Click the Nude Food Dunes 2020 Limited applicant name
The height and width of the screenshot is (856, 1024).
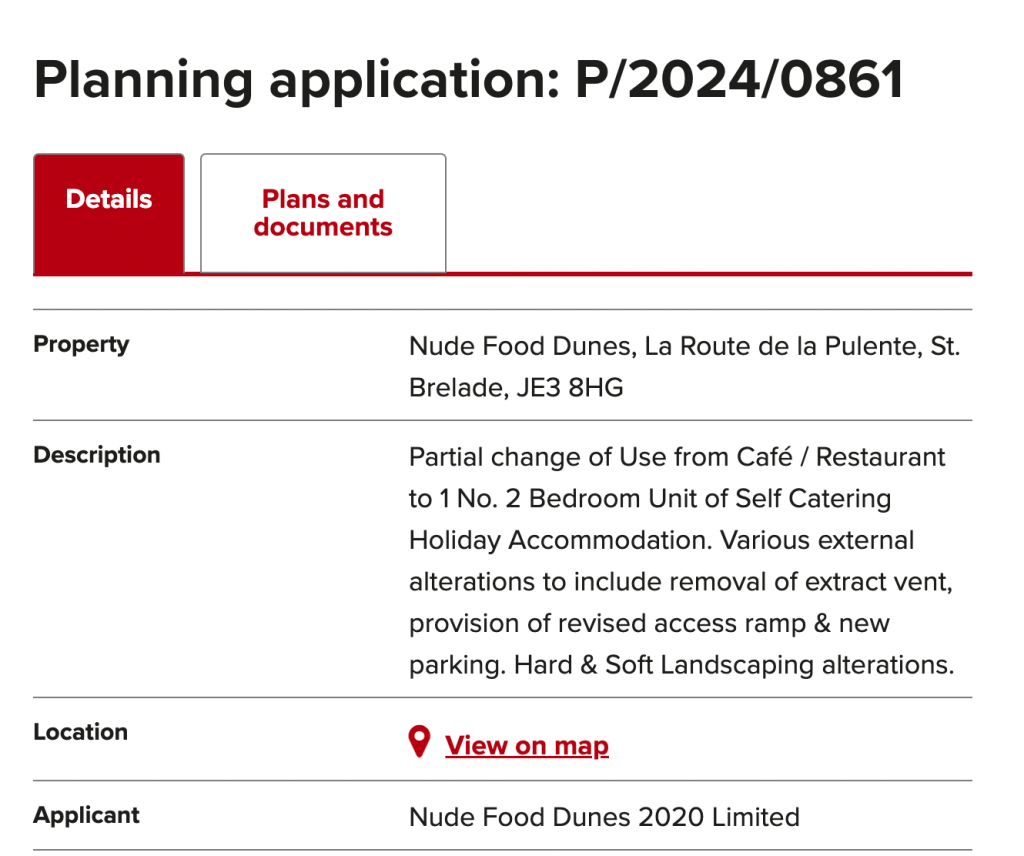[x=604, y=817]
